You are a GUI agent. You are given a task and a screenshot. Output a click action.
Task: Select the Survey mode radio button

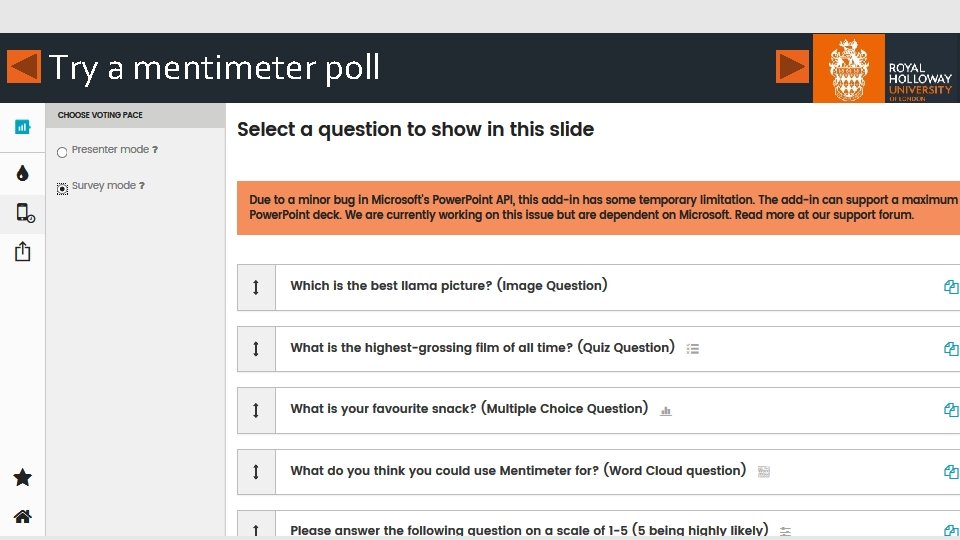coord(62,188)
